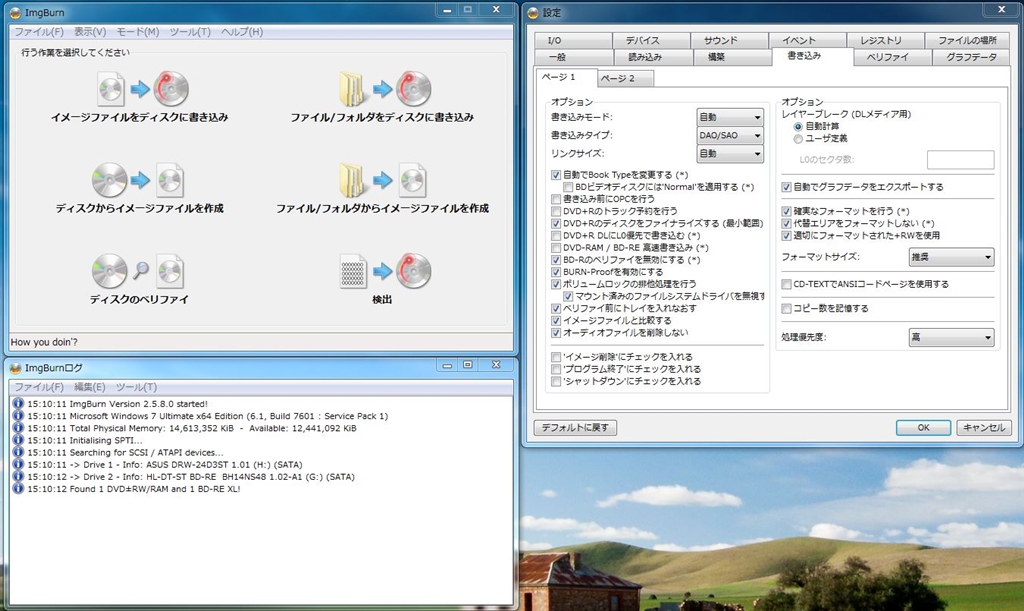Viewport: 1024px width, 611px height.
Task: Check 'コピー数を記憶する' option
Action: tap(786, 308)
